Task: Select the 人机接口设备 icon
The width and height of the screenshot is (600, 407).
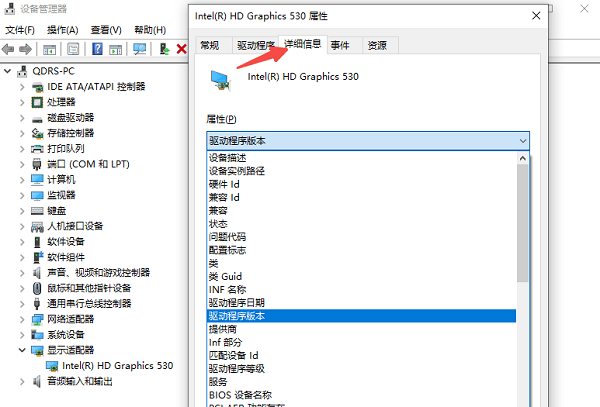Action: (x=37, y=226)
